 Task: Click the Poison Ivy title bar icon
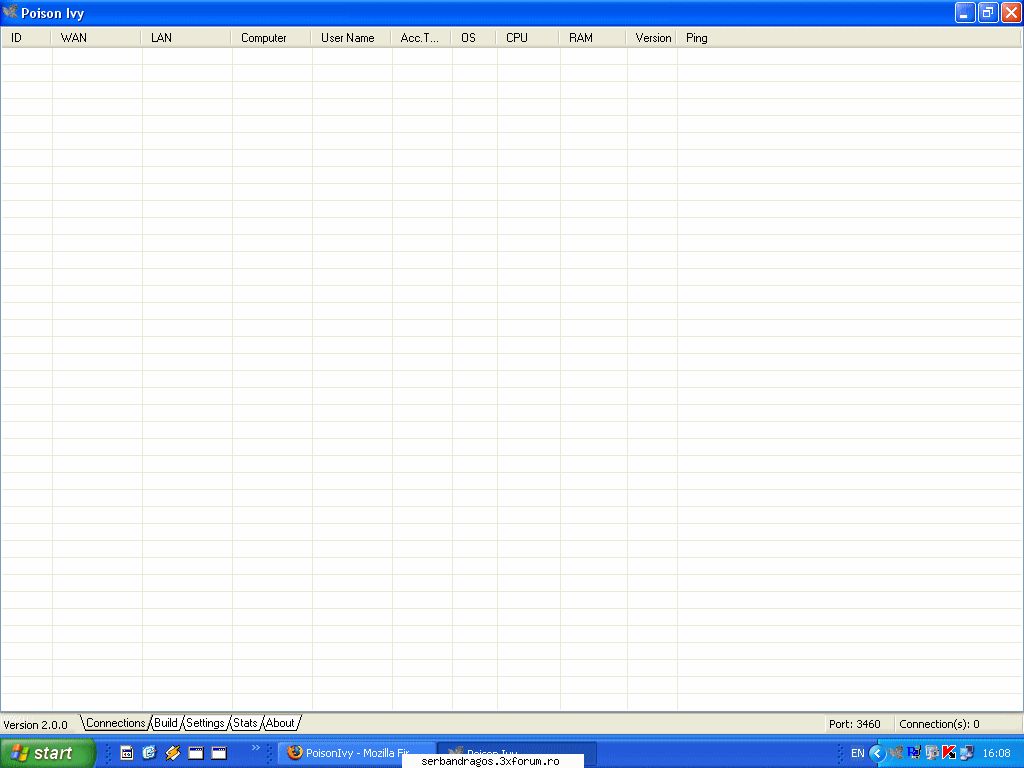10,12
